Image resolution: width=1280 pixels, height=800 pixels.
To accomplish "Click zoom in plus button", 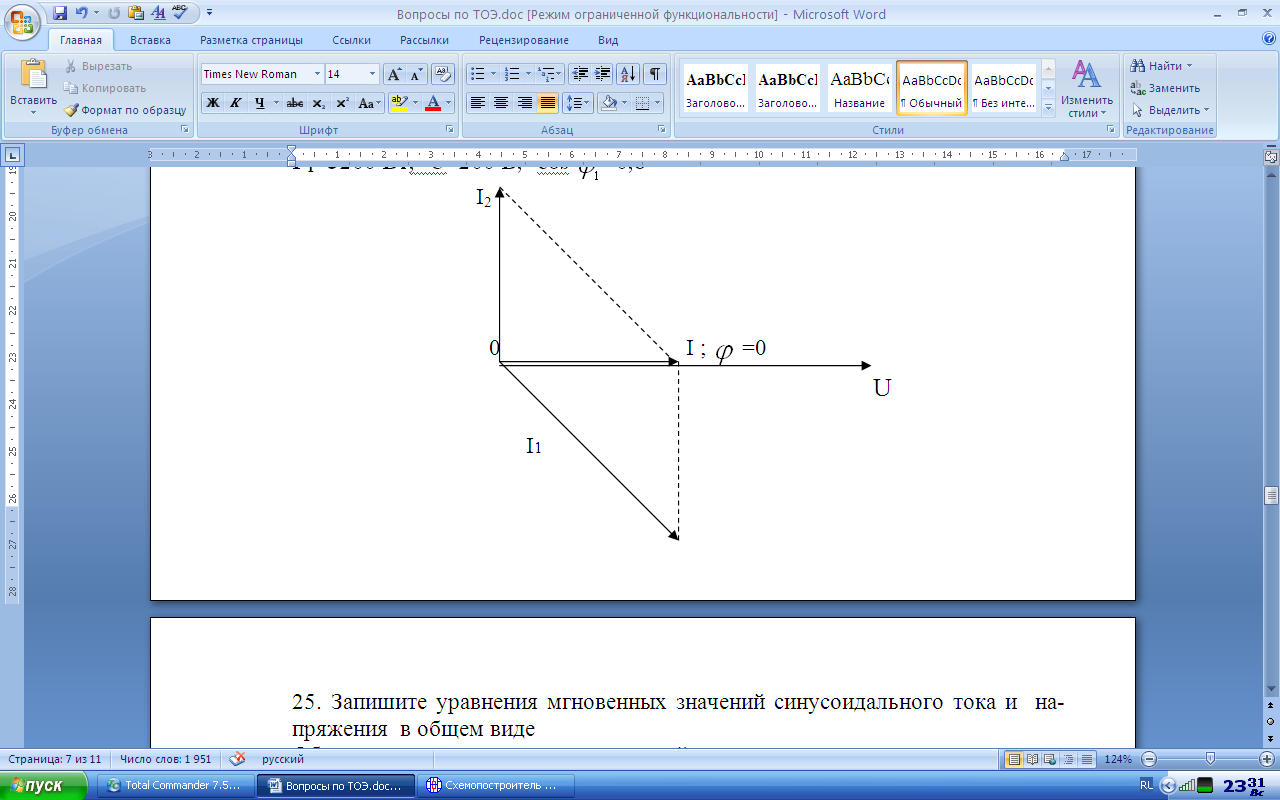I will [1266, 759].
